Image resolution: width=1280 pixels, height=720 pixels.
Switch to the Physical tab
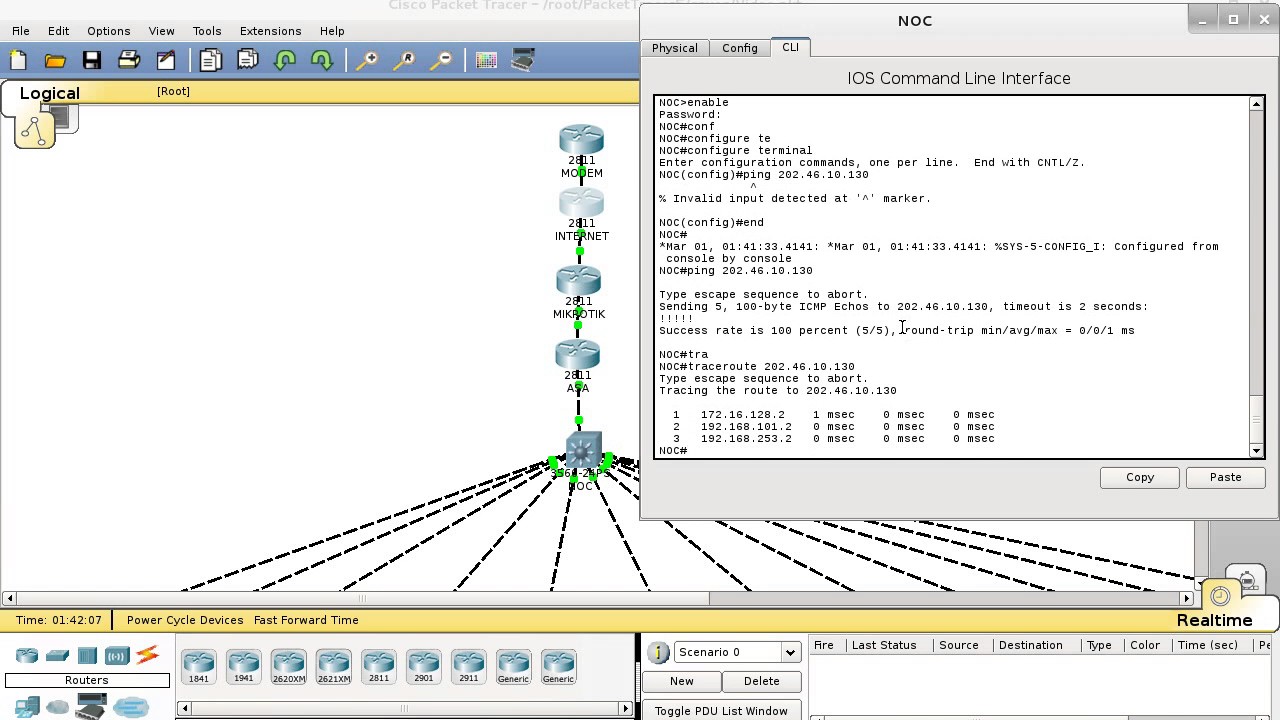coord(675,48)
